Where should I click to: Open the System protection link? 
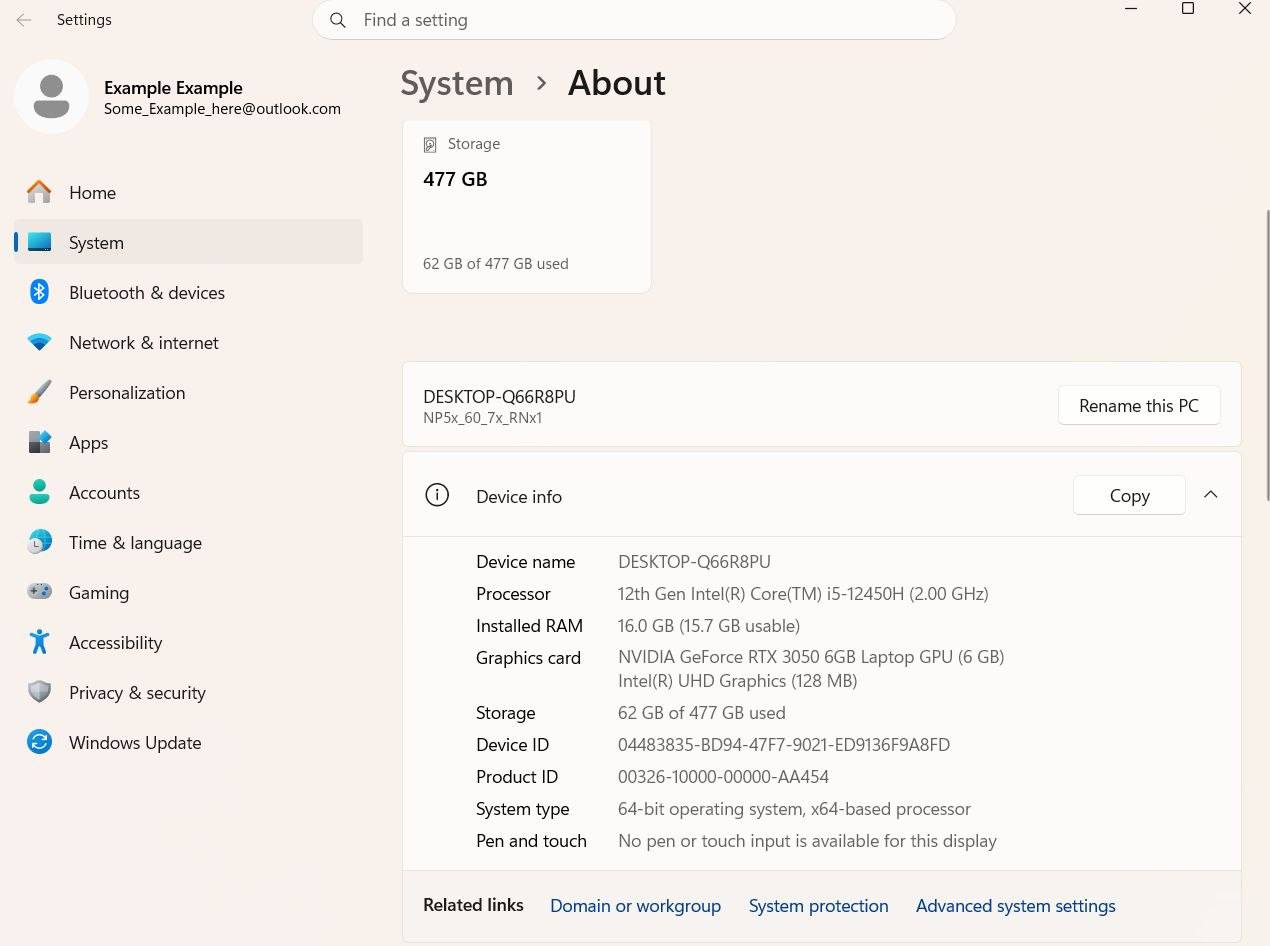coord(818,906)
